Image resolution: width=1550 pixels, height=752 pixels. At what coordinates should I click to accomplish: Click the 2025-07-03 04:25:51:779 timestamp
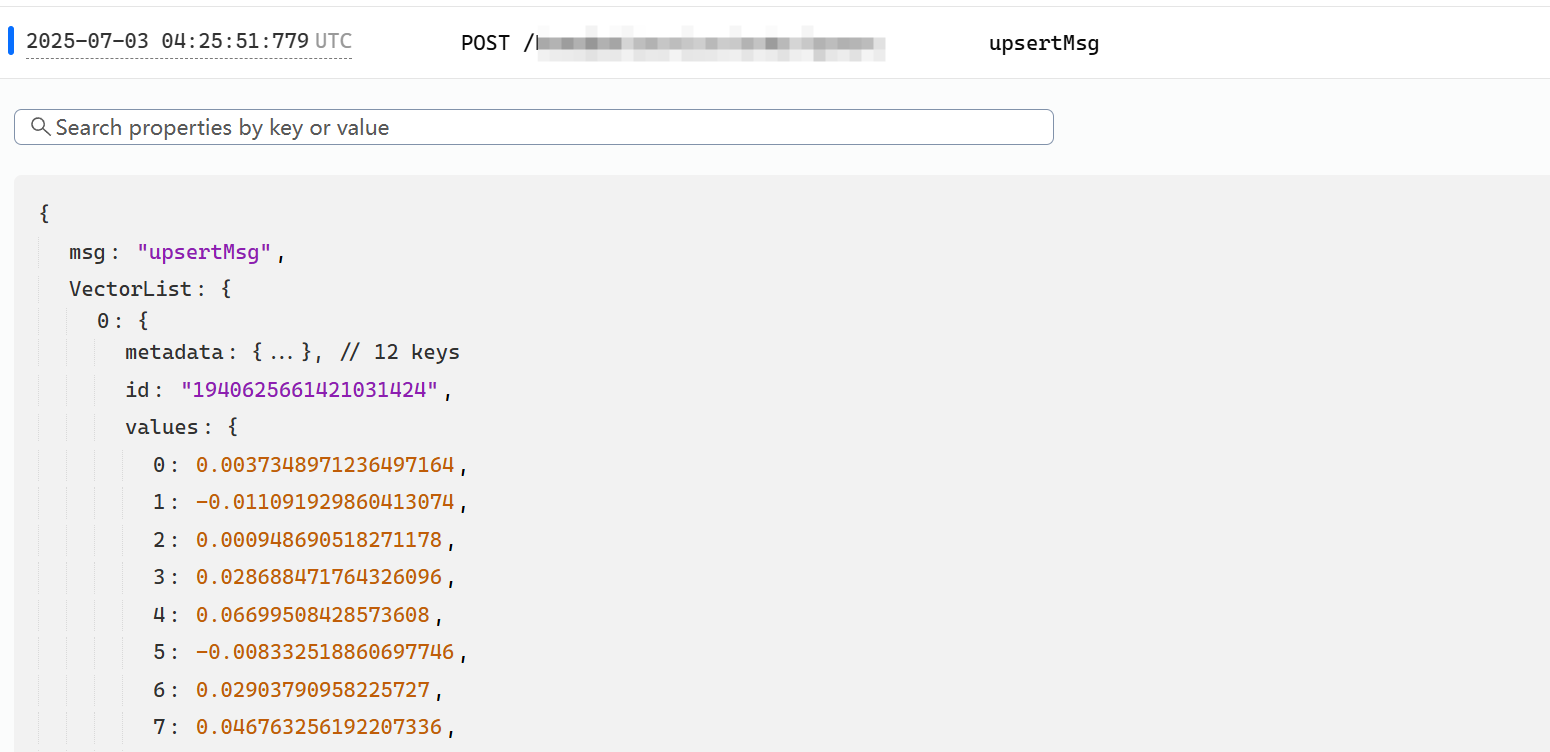click(167, 41)
